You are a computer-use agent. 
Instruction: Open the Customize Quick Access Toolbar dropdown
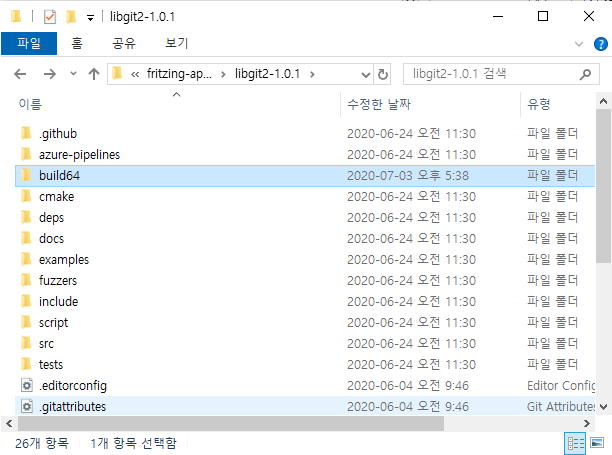(91, 18)
